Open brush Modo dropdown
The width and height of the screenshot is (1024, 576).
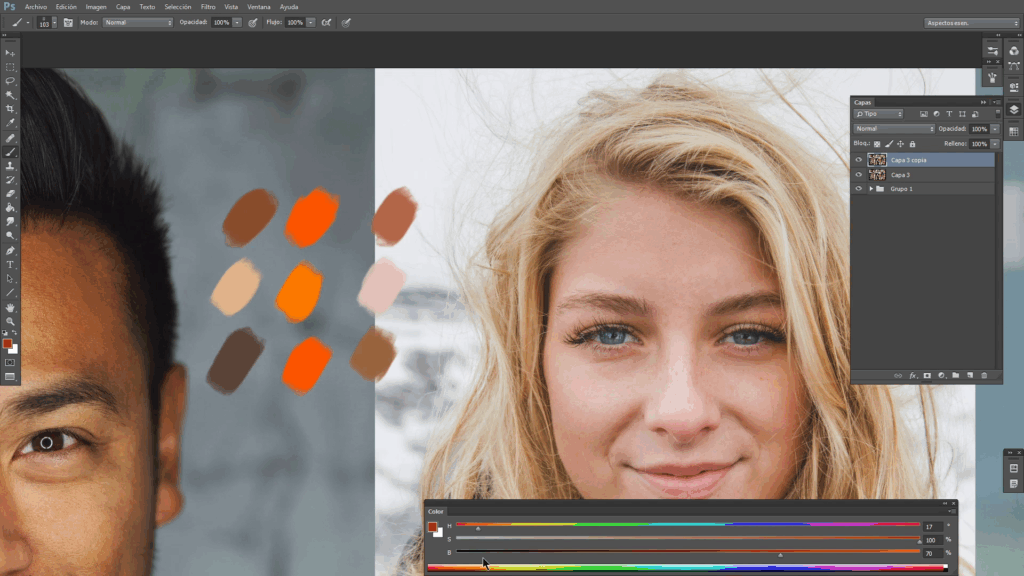pos(138,22)
